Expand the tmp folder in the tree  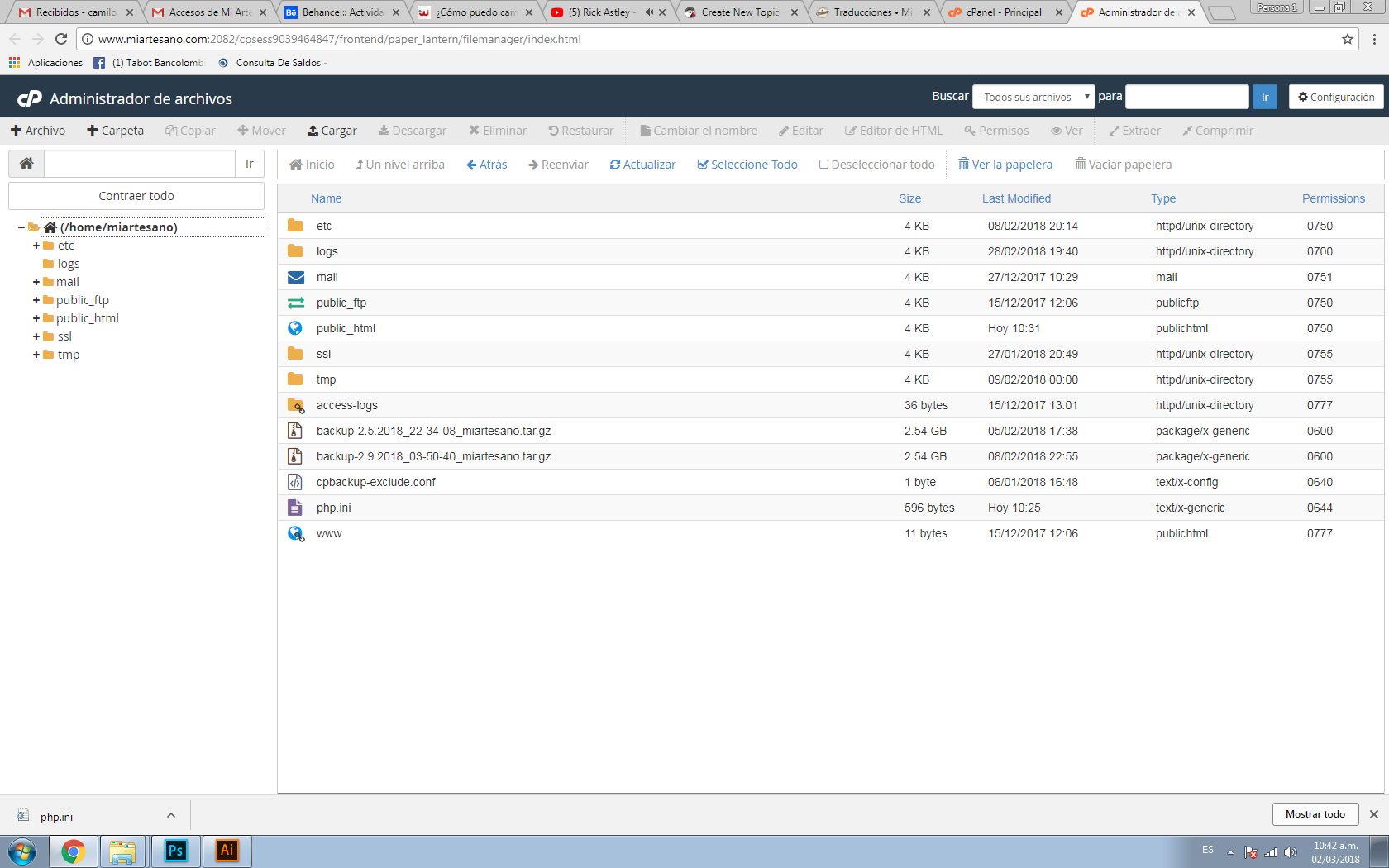36,355
